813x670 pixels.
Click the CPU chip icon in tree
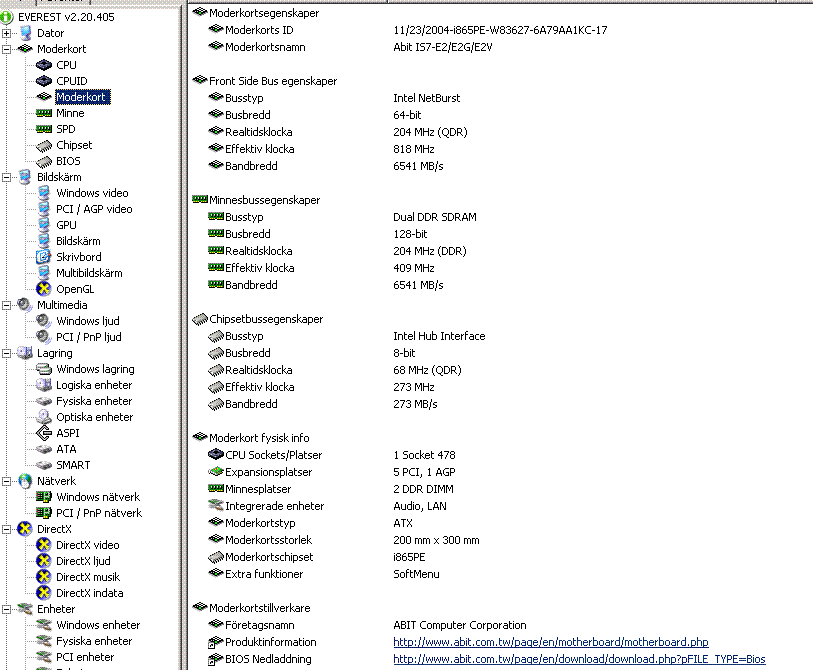(44, 65)
